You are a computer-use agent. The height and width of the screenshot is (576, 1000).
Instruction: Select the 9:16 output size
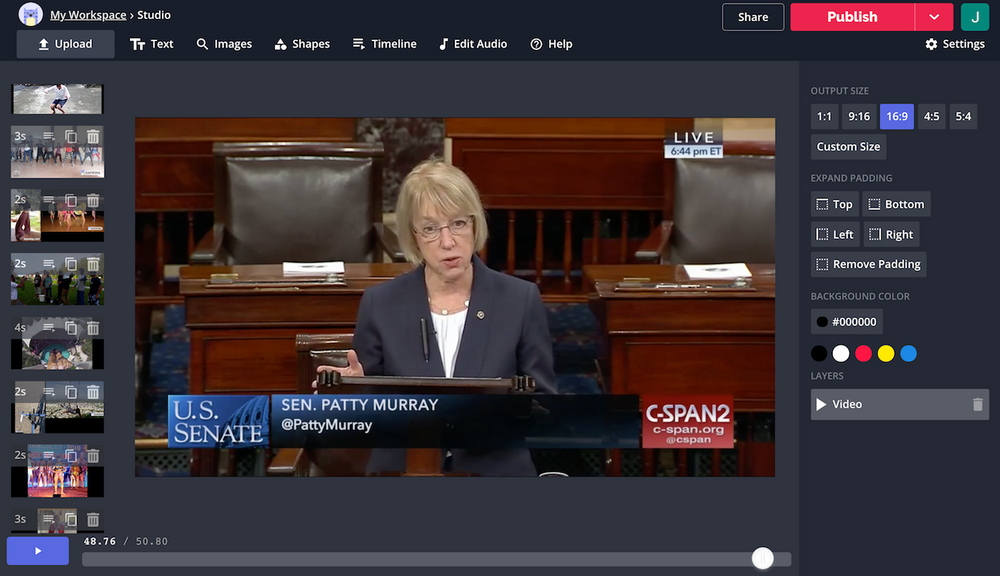859,117
